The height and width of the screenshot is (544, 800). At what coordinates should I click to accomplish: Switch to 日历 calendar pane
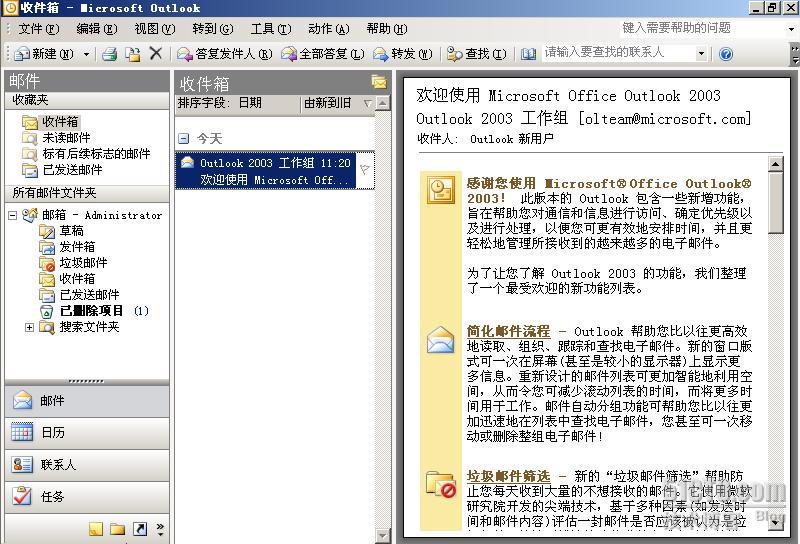[x=87, y=433]
